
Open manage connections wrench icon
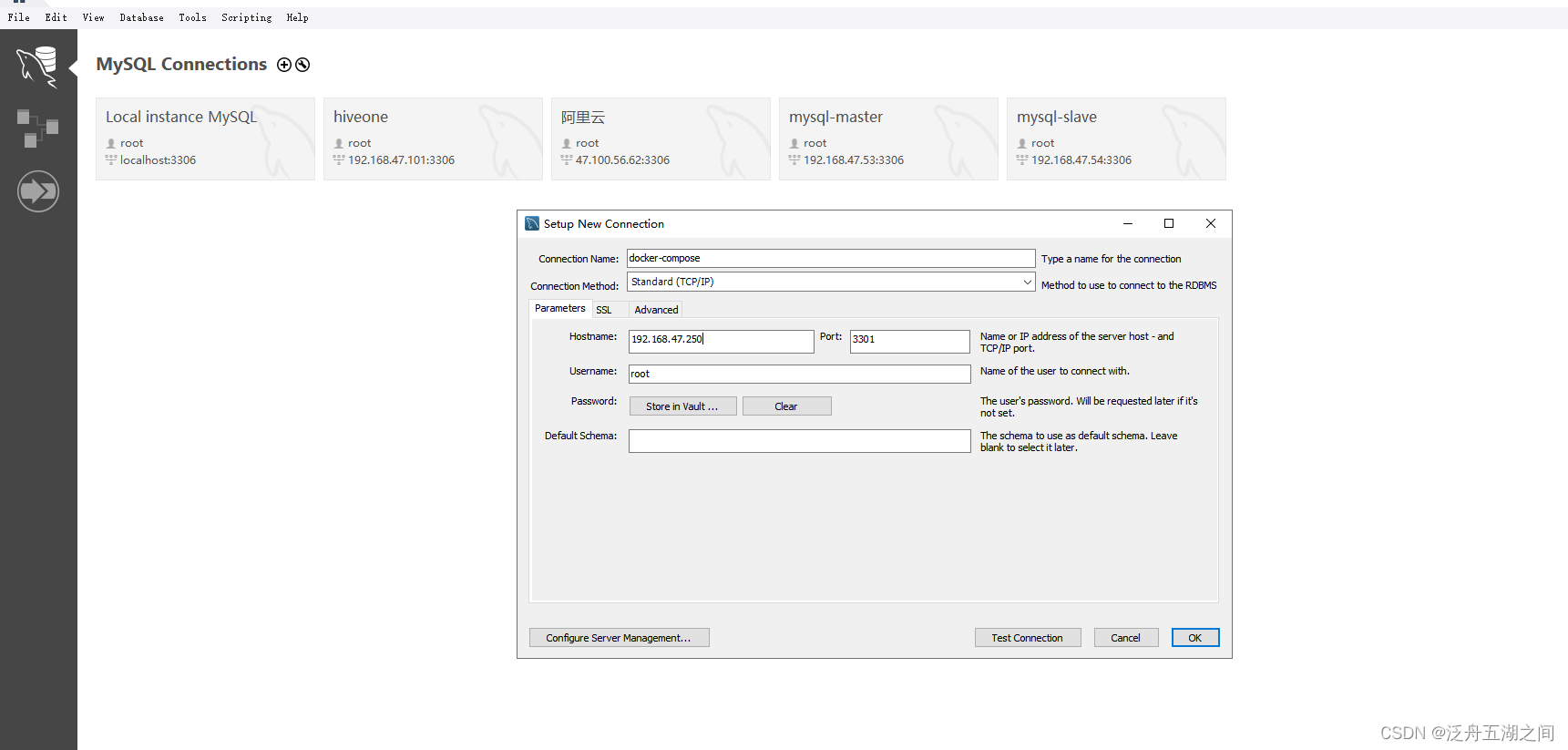[x=302, y=65]
